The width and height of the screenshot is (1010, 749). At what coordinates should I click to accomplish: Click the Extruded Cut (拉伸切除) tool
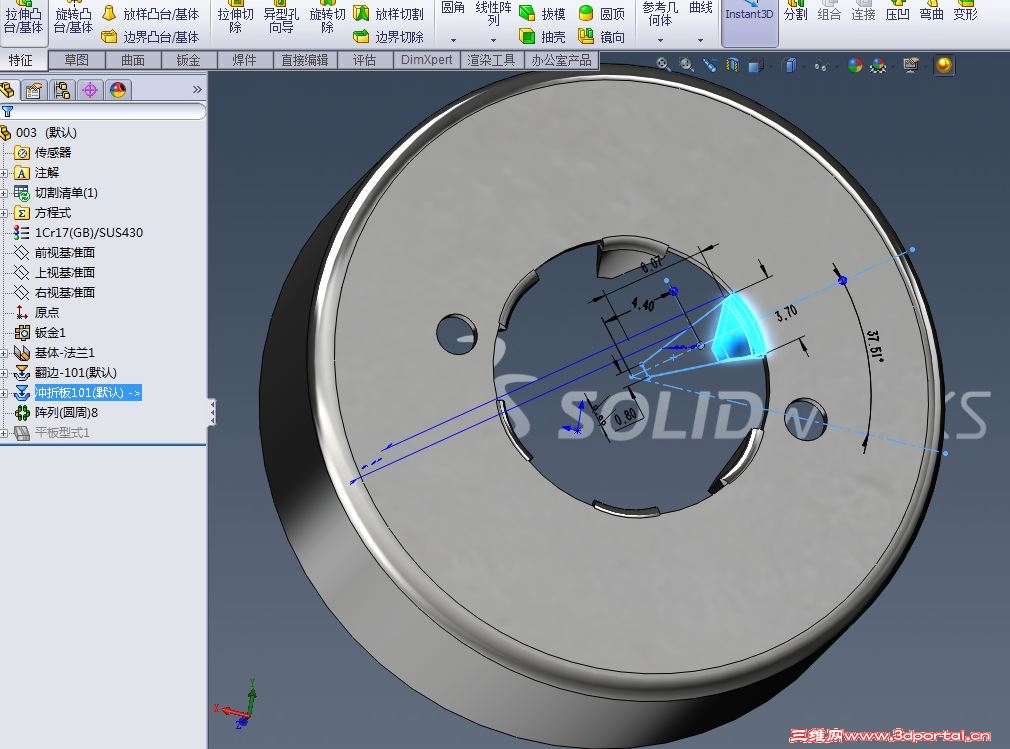coord(235,19)
